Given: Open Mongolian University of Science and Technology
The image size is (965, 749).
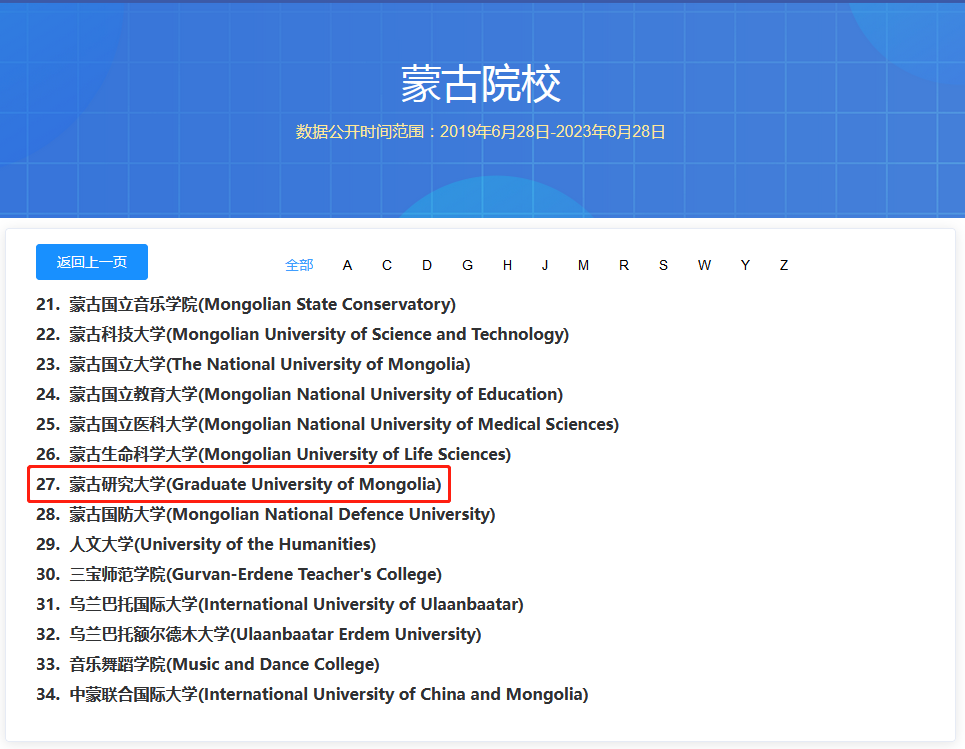Looking at the screenshot, I should click(302, 334).
